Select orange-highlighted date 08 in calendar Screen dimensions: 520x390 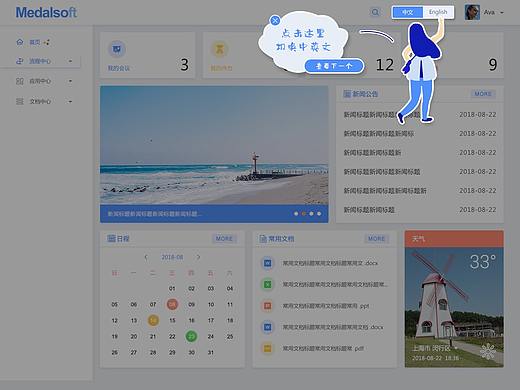172,304
